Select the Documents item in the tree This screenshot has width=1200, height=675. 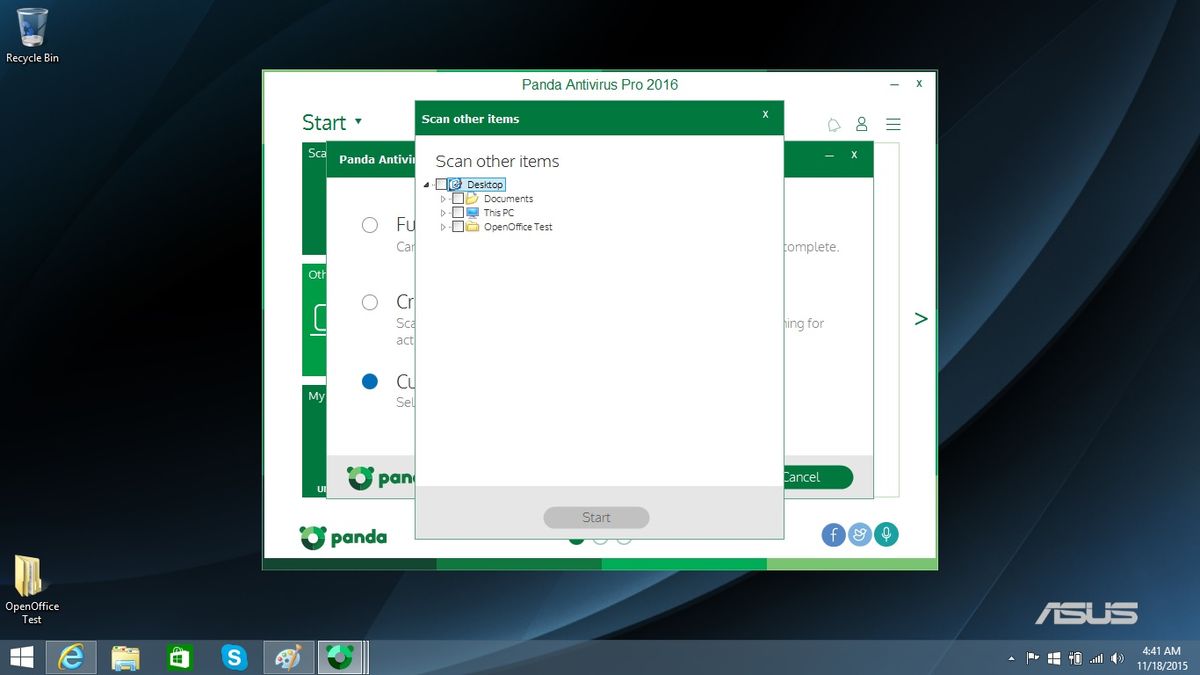pos(508,199)
